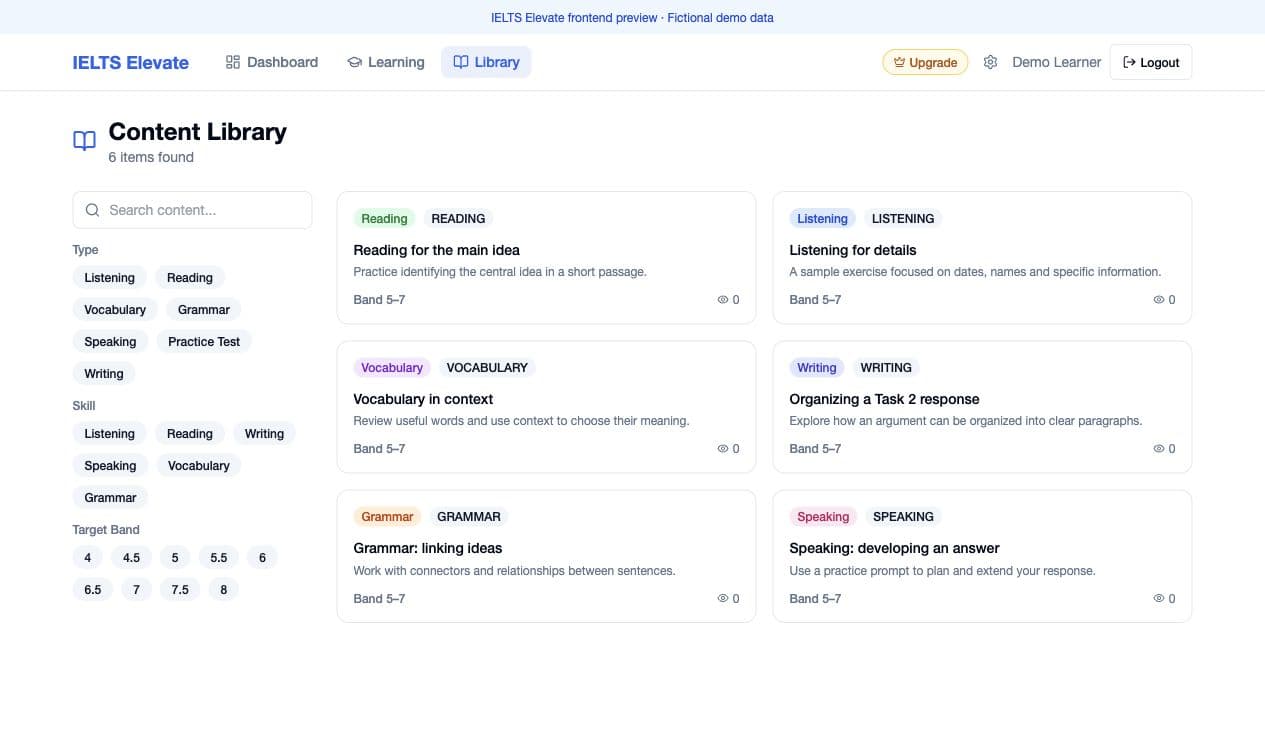Image resolution: width=1265 pixels, height=754 pixels.
Task: Click the eye views icon on Vocabulary in context
Action: (723, 449)
